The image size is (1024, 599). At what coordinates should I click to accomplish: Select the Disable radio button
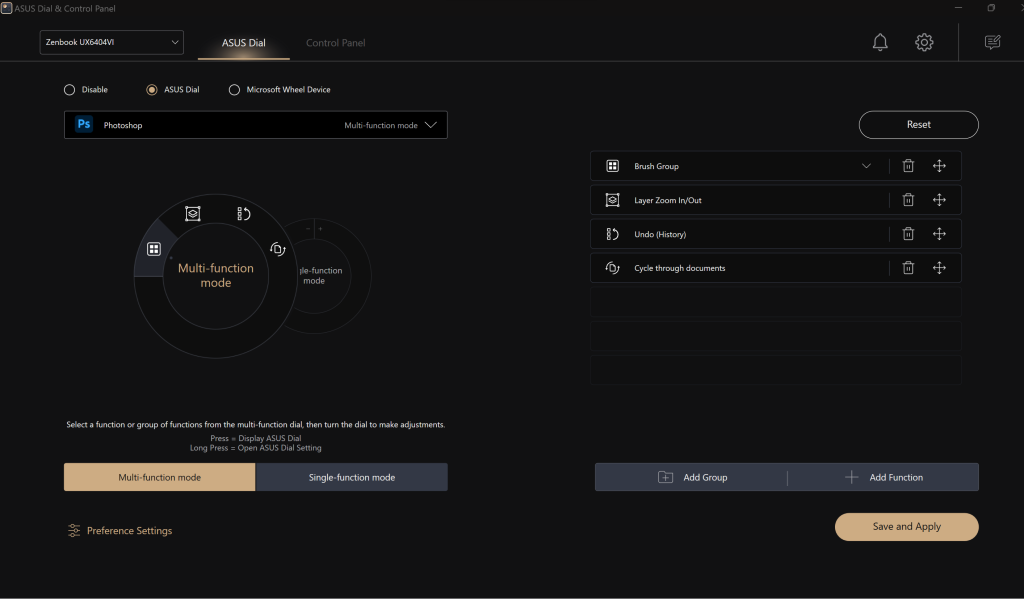(70, 90)
